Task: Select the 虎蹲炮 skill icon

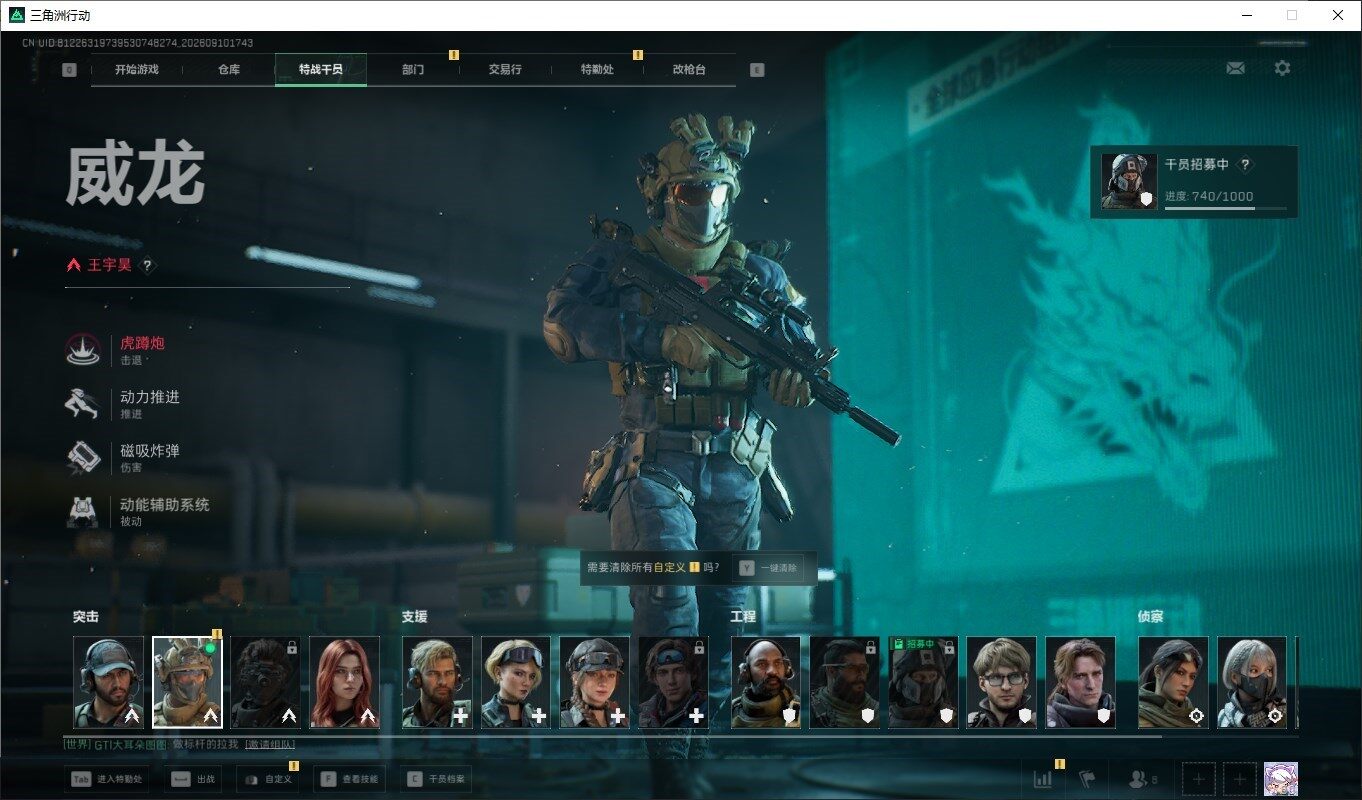Action: point(83,349)
